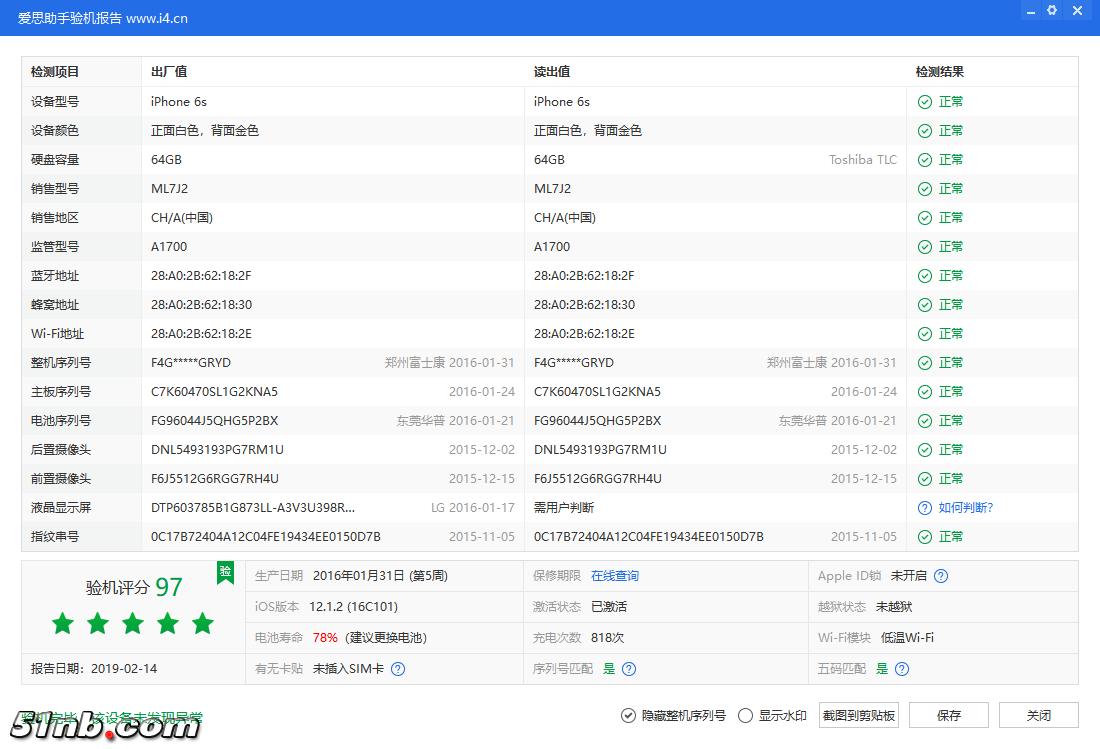Viewport: 1100px width, 749px height.
Task: Click the check icon on 硬盘容量 row
Action: (x=924, y=159)
